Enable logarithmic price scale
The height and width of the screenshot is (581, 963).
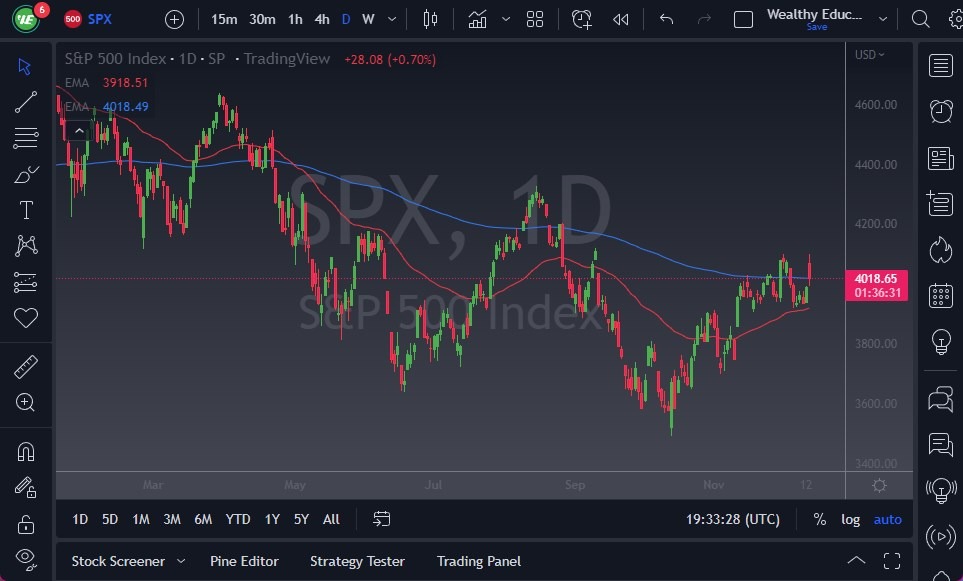coord(850,519)
